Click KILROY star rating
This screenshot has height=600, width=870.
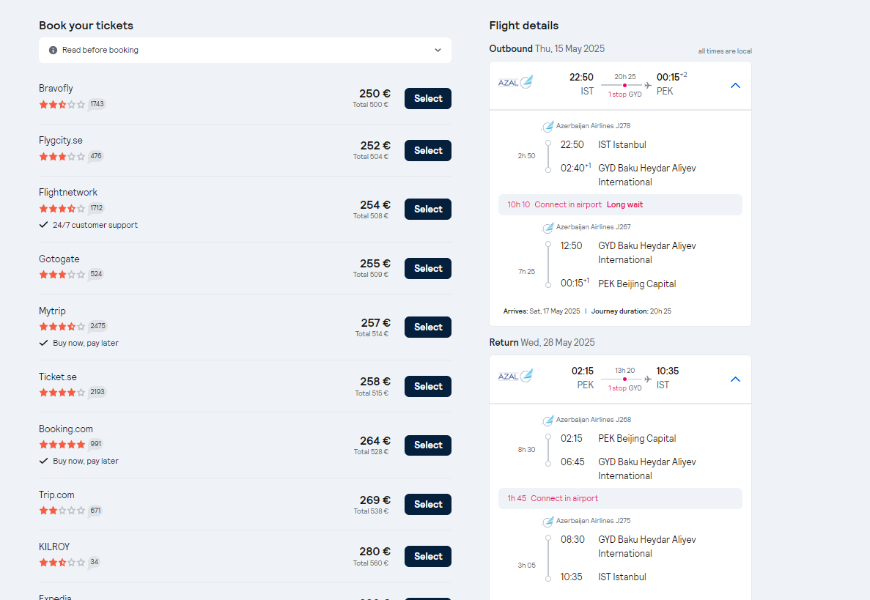(x=62, y=562)
